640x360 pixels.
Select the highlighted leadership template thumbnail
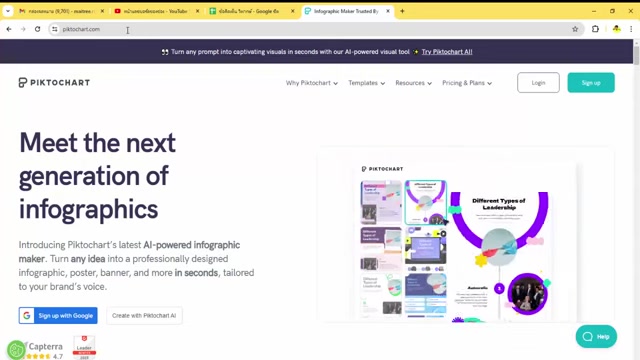click(x=426, y=202)
